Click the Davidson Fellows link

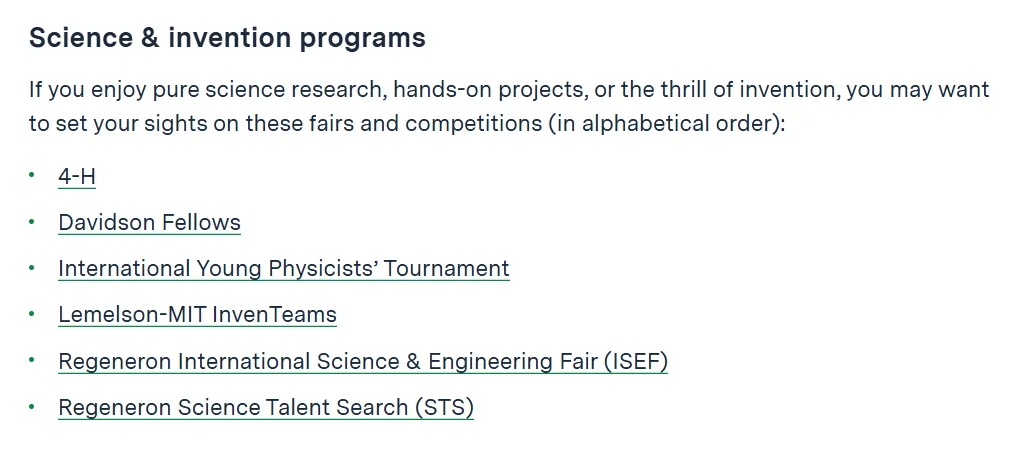point(149,222)
